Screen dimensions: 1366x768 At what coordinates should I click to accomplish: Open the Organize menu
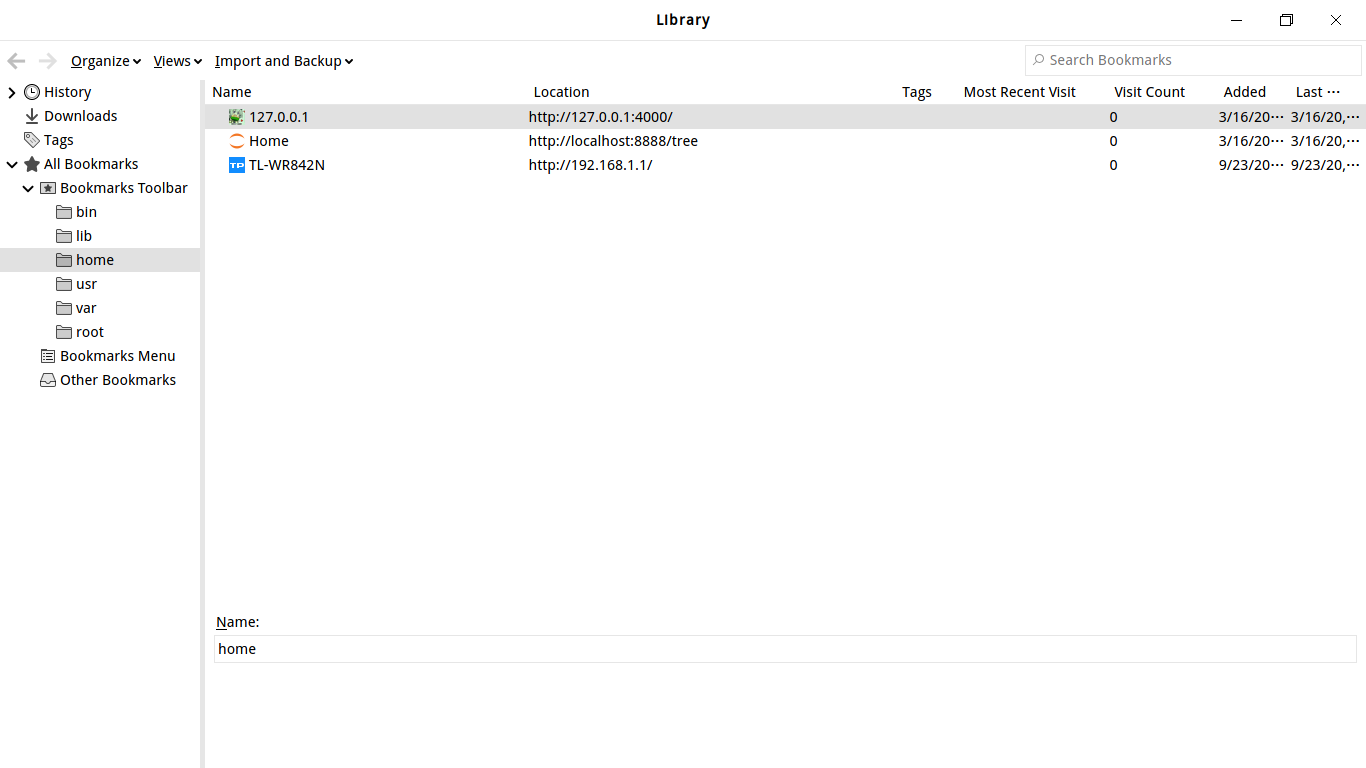click(104, 61)
